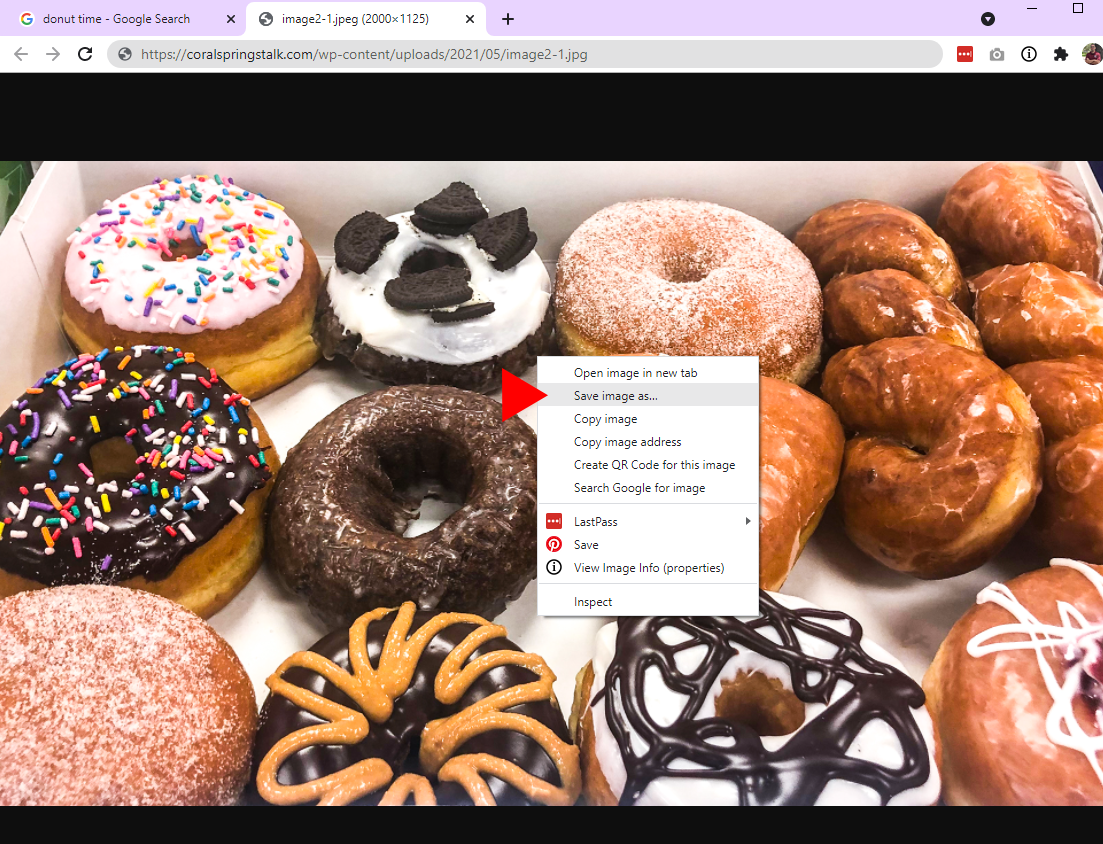
Task: Reload the current page
Action: 85,54
